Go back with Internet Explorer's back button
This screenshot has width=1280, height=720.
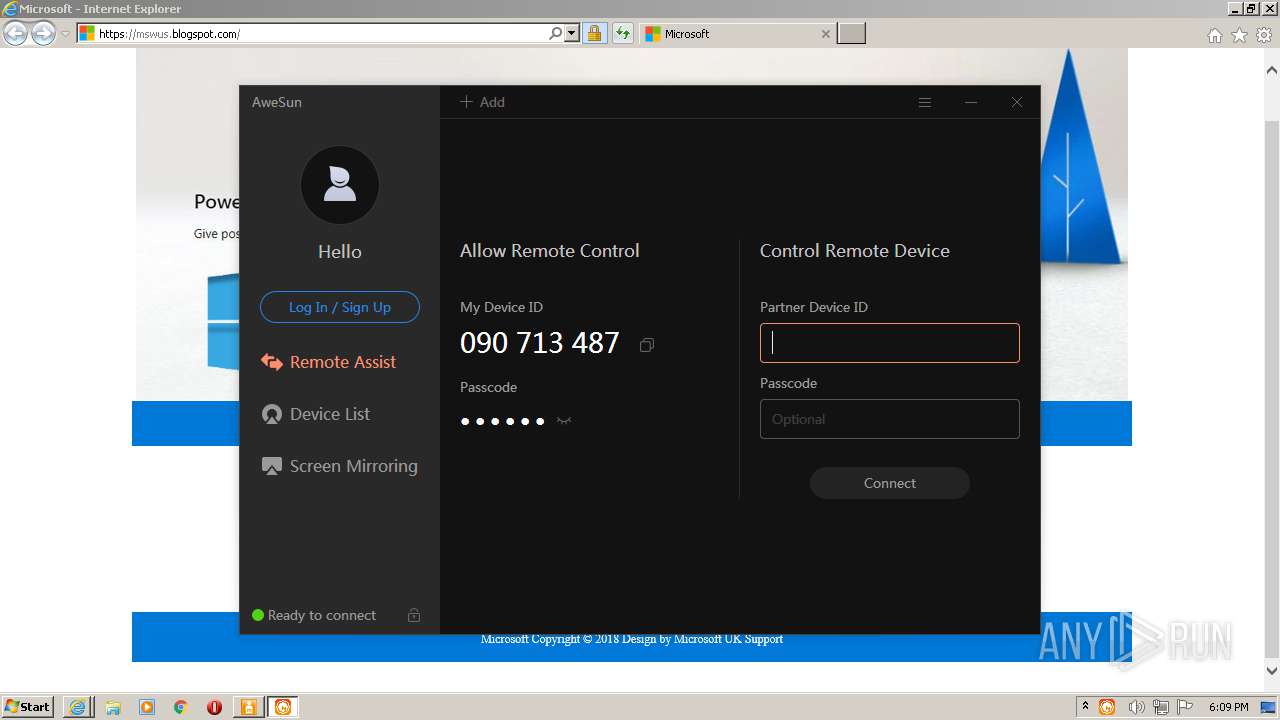click(x=15, y=34)
